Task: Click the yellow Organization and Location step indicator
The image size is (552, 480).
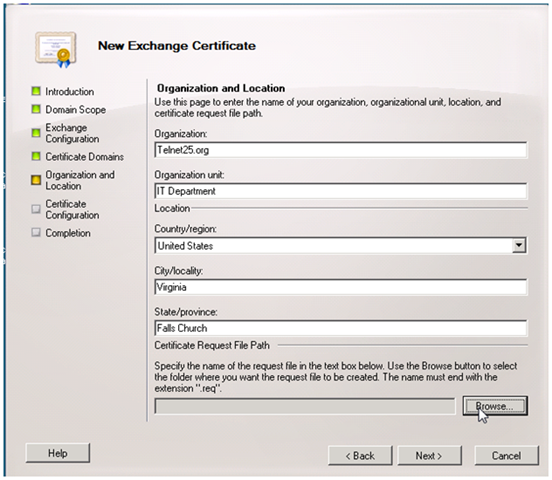Action: click(x=36, y=180)
